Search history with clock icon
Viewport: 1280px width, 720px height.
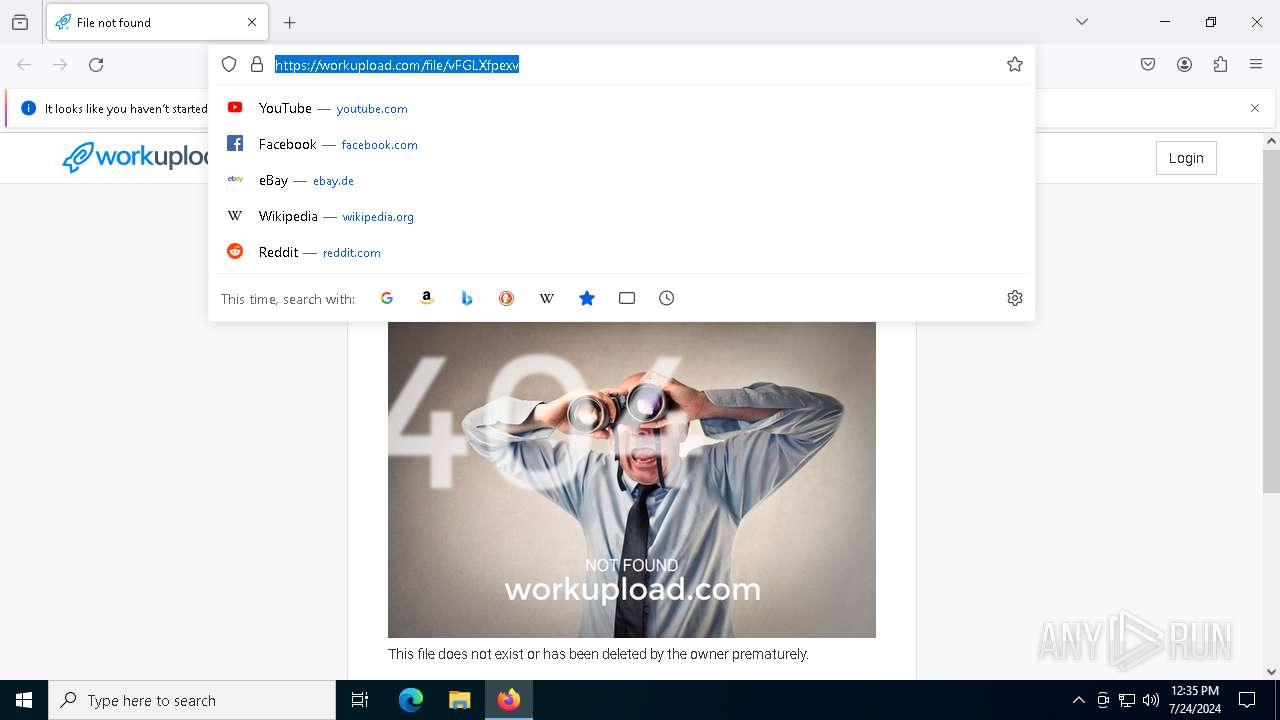[667, 298]
